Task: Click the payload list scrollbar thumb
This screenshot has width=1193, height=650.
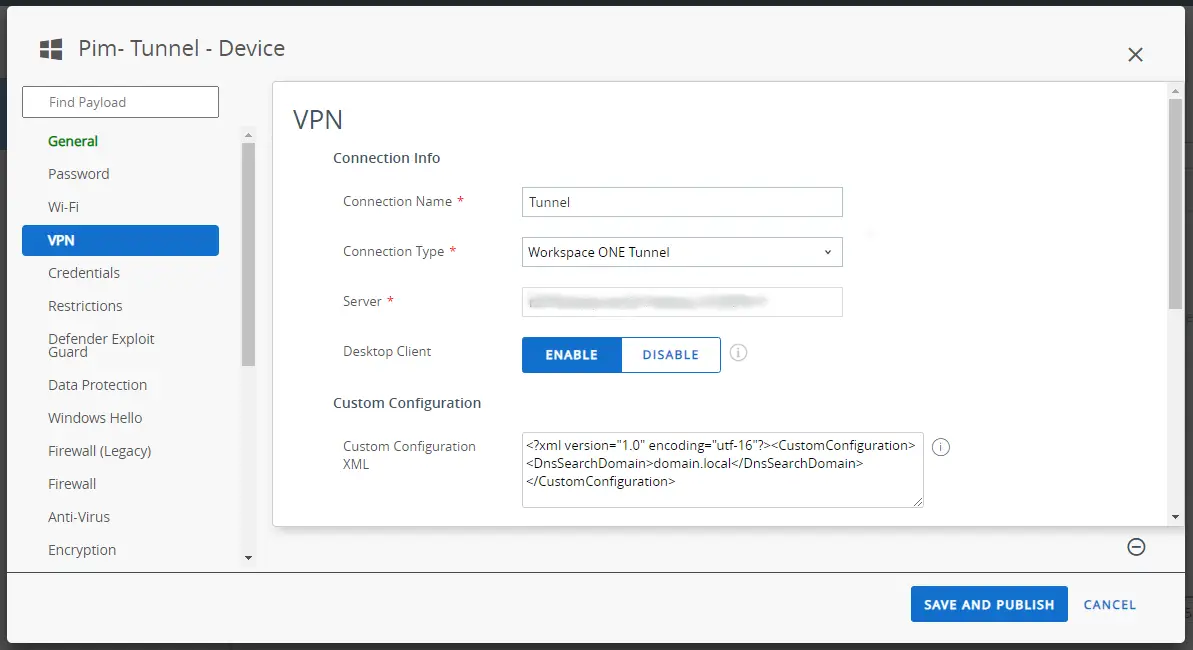Action: coord(248,254)
